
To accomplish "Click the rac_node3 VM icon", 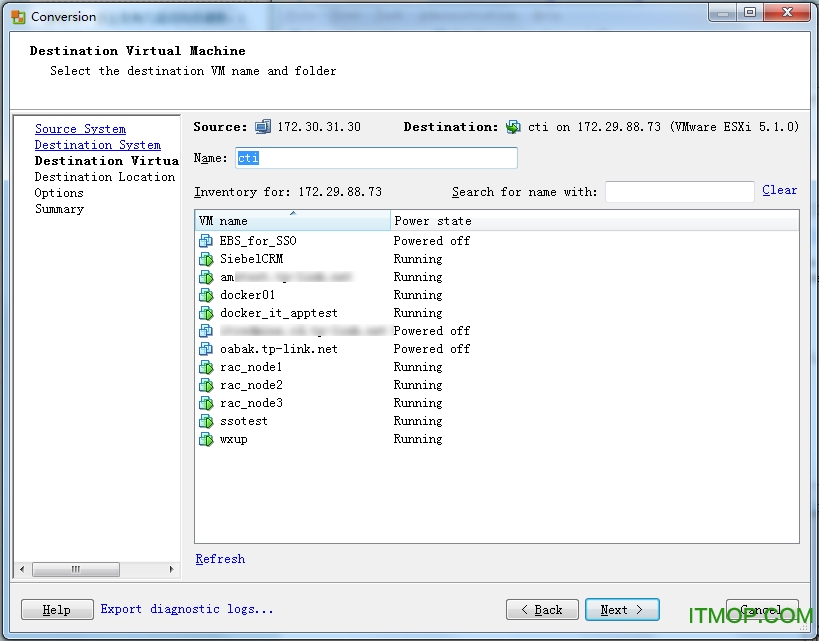I will (x=206, y=403).
